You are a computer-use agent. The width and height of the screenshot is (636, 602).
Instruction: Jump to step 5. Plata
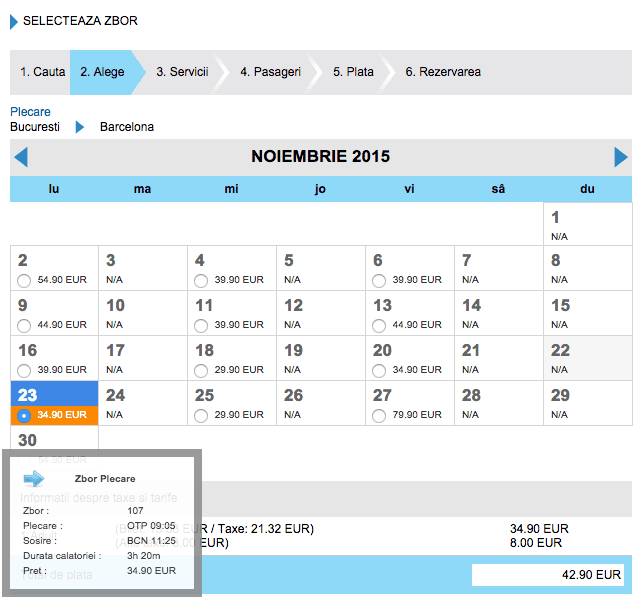[x=353, y=72]
